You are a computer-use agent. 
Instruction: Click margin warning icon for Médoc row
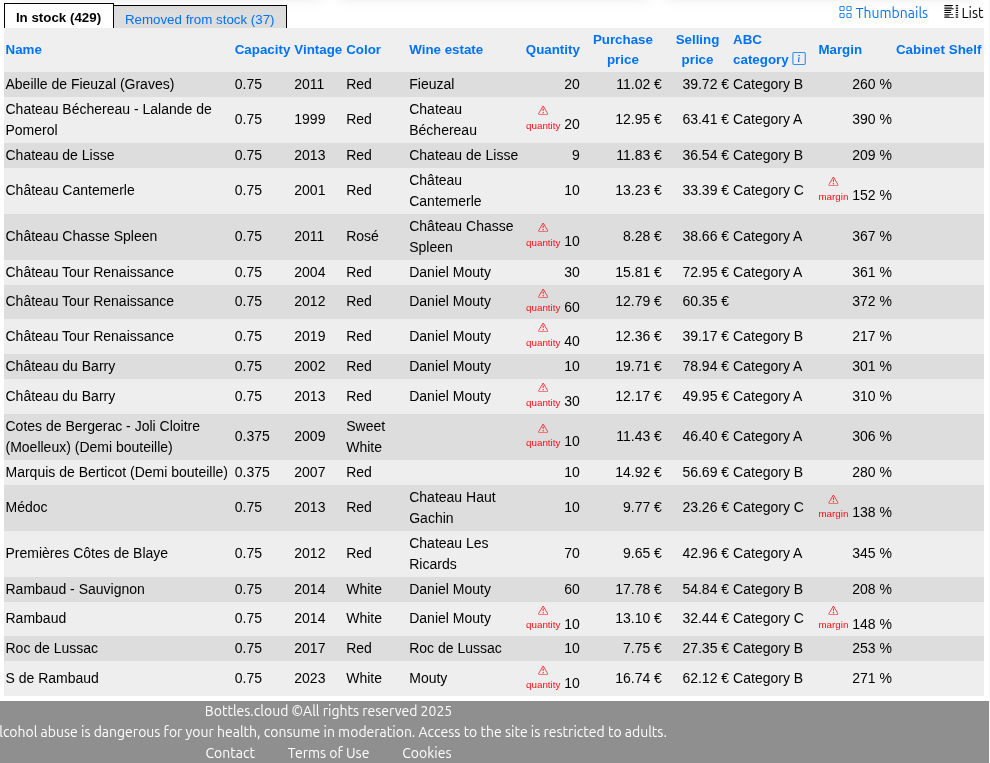(x=833, y=499)
